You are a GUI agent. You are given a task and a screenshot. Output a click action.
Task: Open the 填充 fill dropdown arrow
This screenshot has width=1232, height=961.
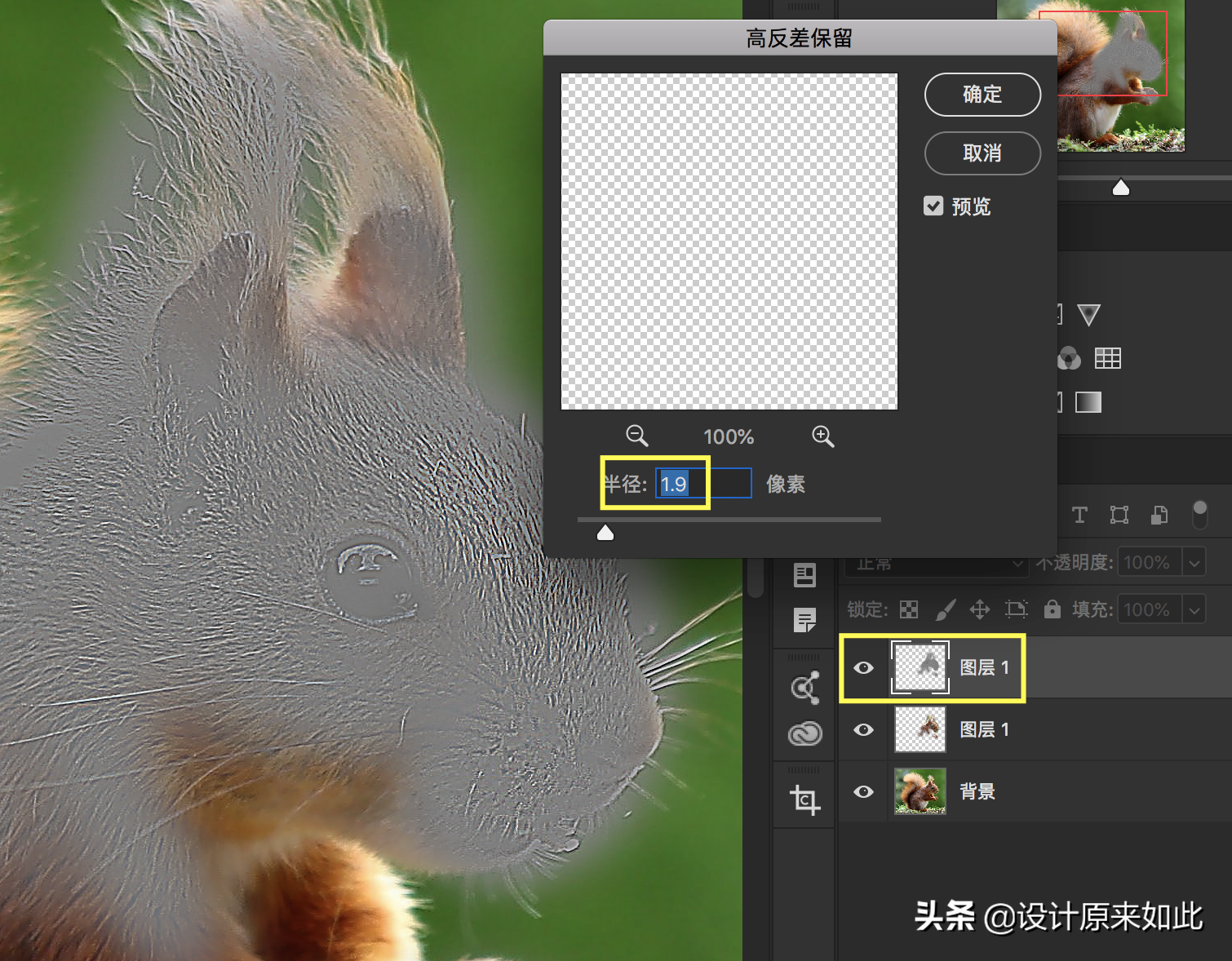coord(1194,609)
